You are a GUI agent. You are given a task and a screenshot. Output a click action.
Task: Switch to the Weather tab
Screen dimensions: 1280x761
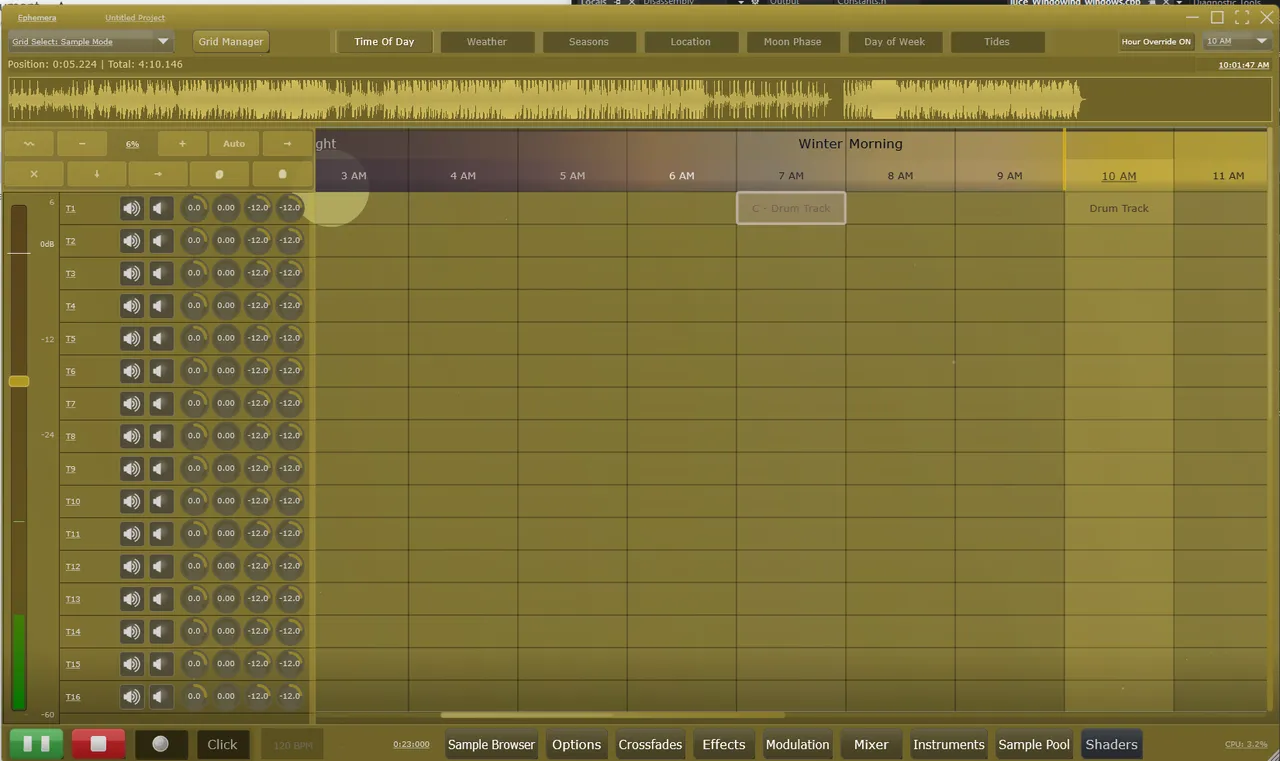point(487,42)
